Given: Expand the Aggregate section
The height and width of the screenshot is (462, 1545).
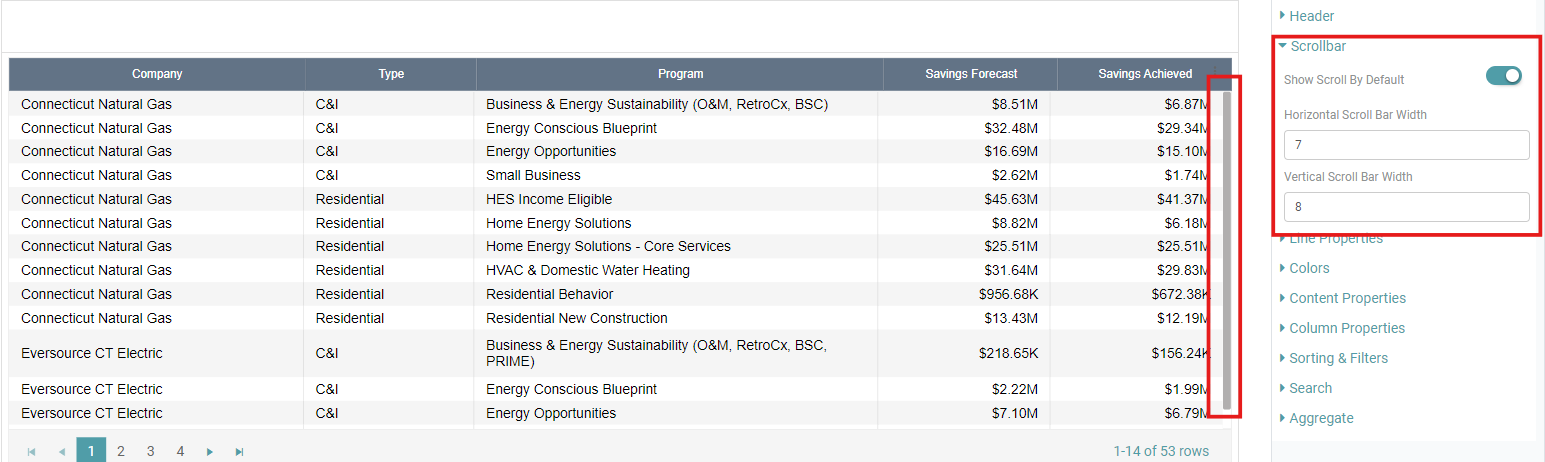Looking at the screenshot, I should tap(1321, 418).
